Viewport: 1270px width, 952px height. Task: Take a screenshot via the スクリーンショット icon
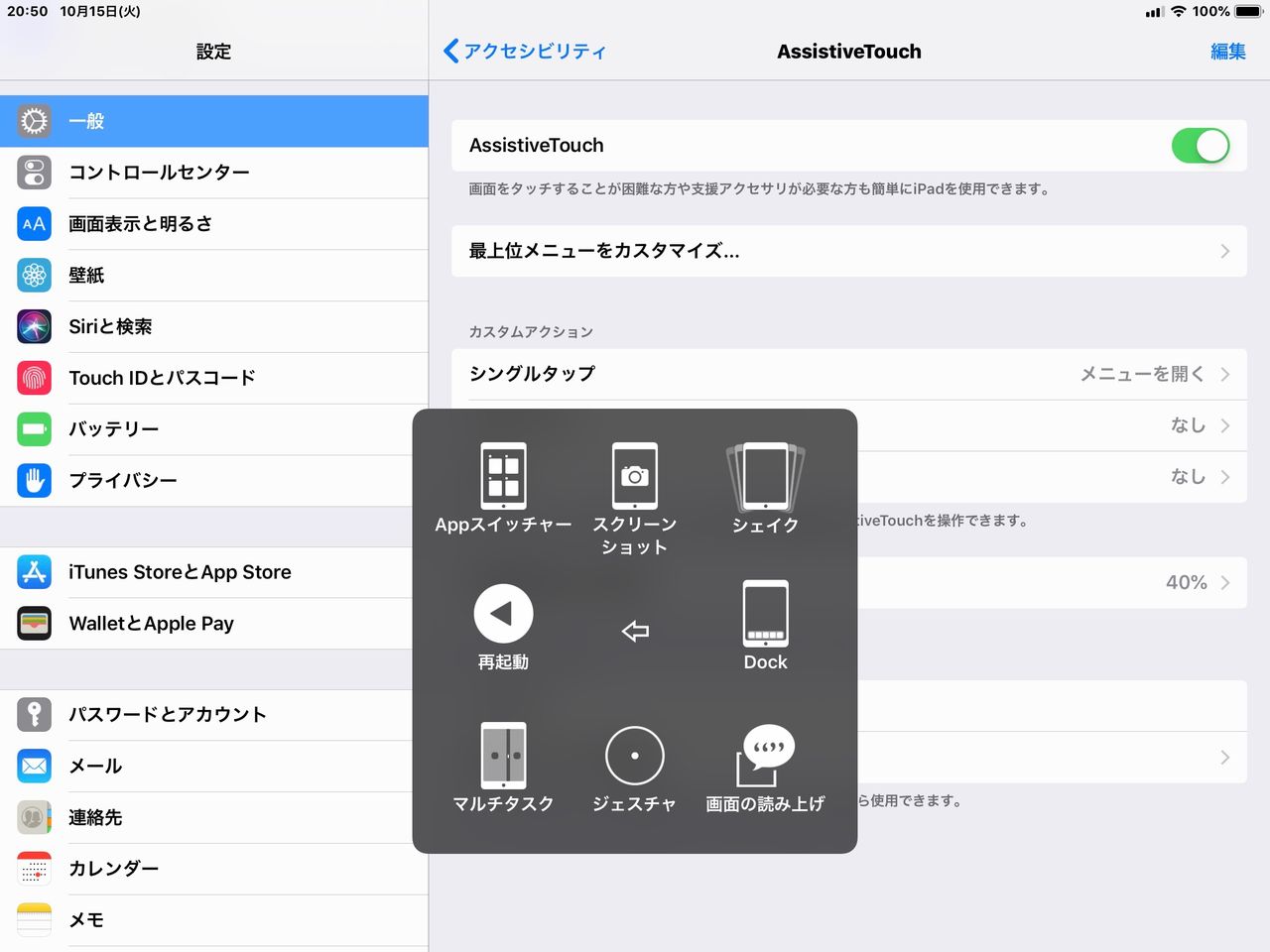[x=635, y=477]
